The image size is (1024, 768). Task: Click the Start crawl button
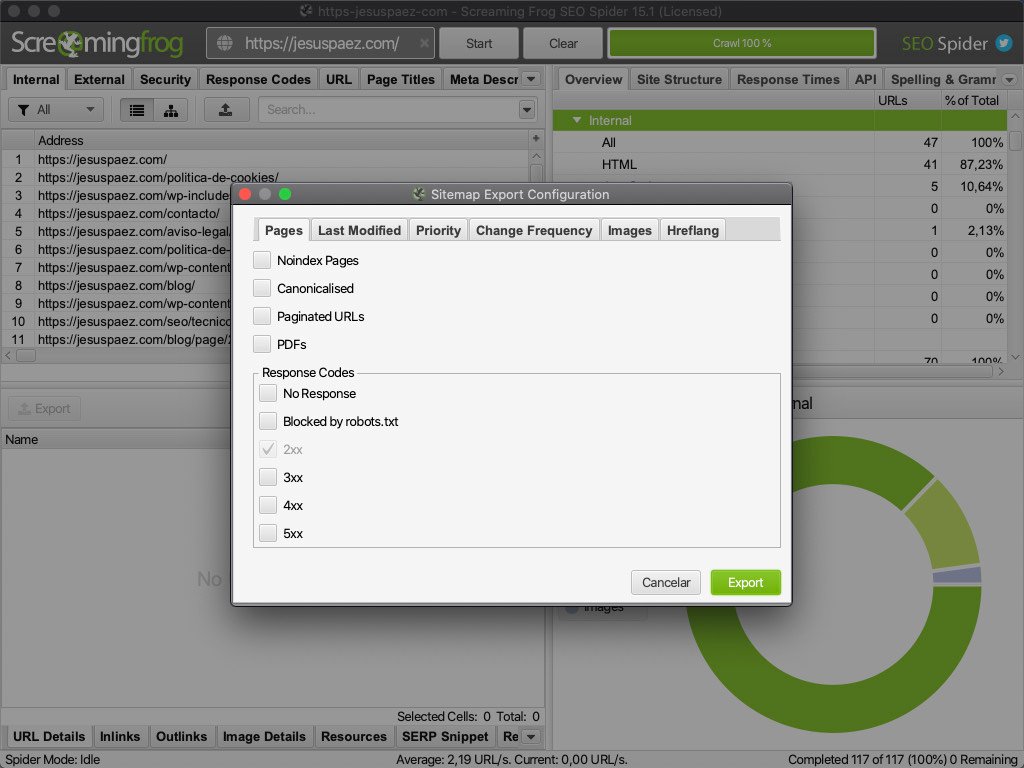click(x=479, y=43)
